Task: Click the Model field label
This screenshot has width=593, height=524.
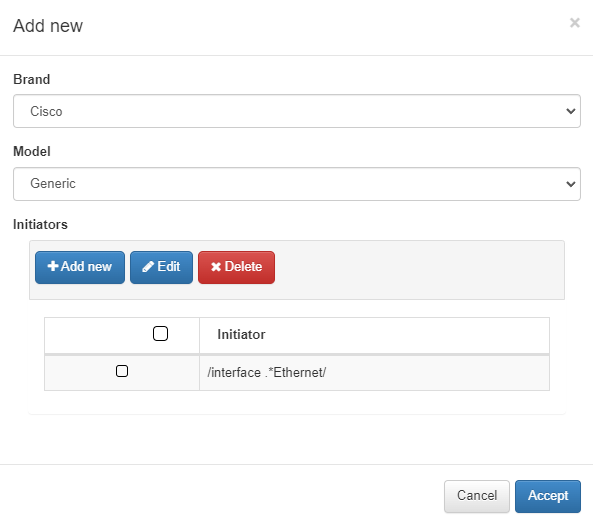Action: click(32, 152)
